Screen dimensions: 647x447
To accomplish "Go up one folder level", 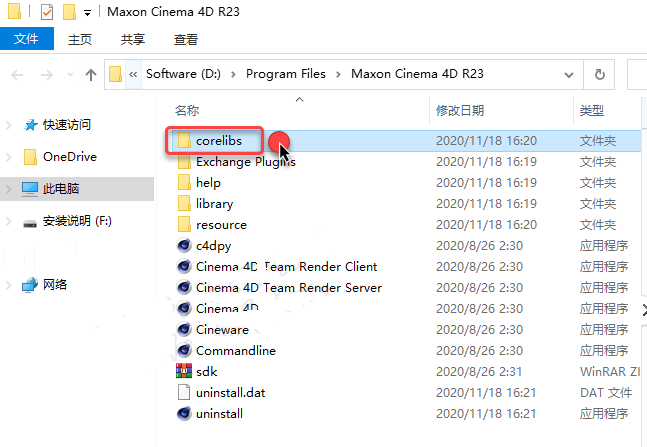I will (x=91, y=75).
